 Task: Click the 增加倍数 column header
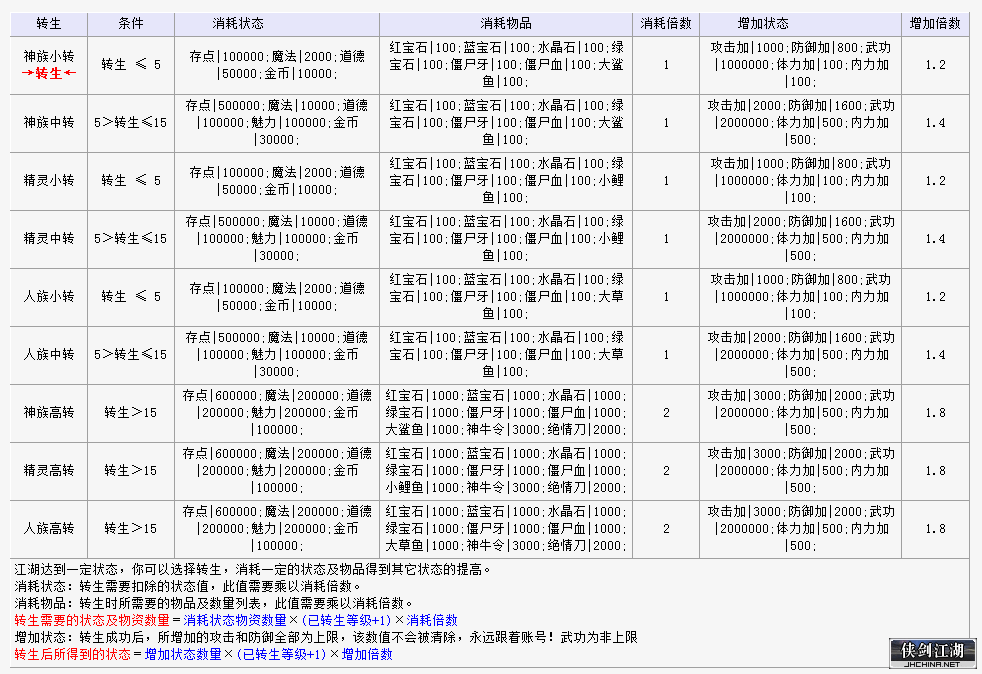pyautogui.click(x=935, y=24)
